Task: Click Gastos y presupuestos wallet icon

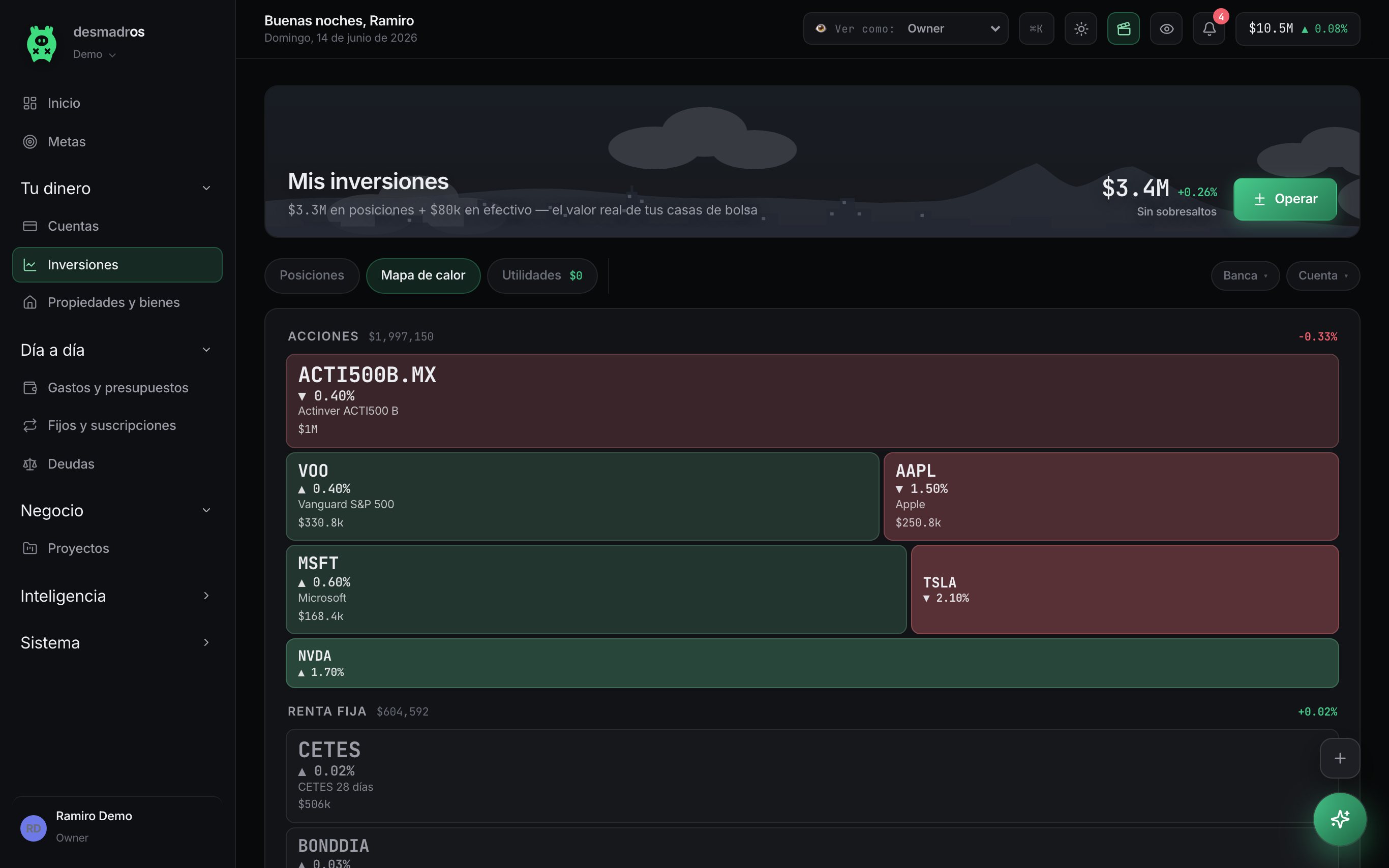Action: pos(30,388)
